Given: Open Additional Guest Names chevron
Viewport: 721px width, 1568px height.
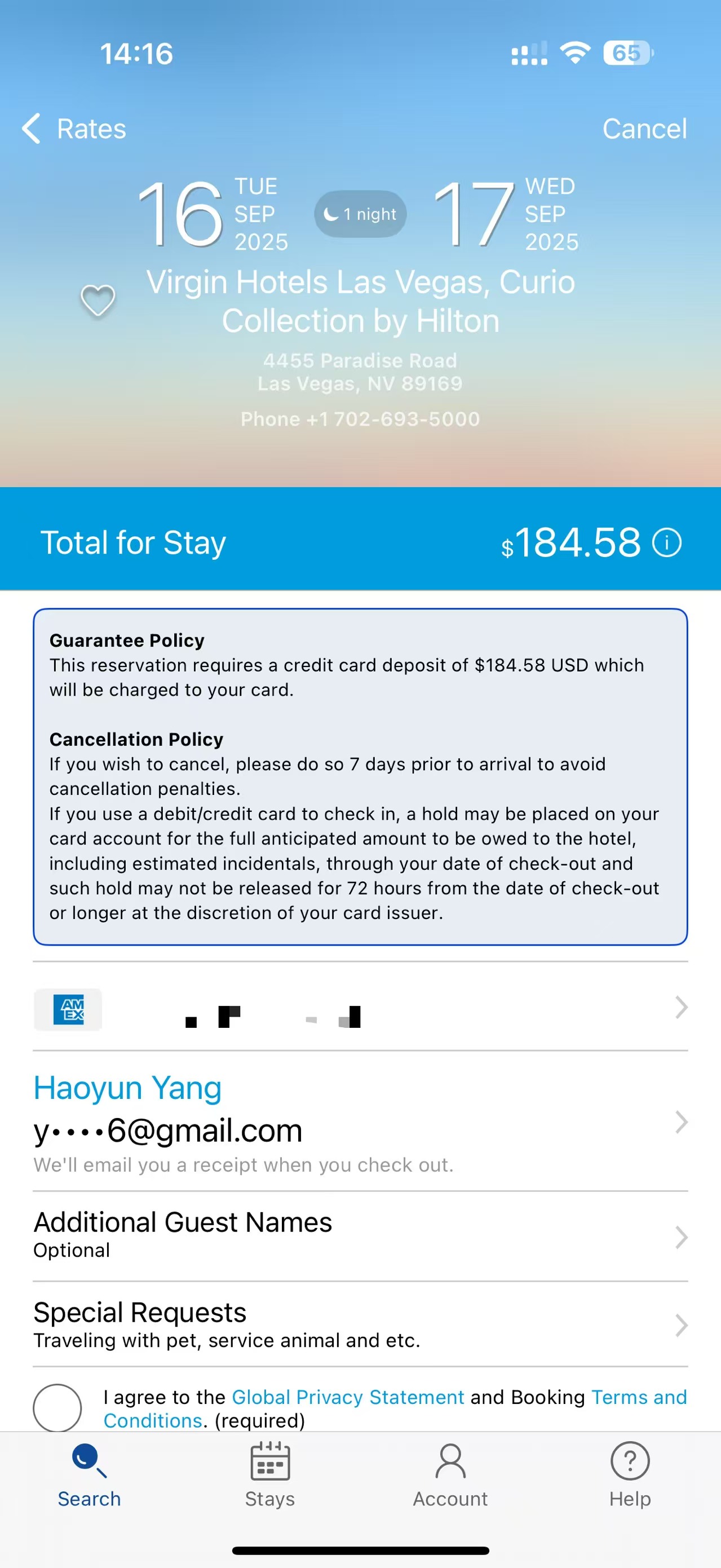Looking at the screenshot, I should [x=681, y=1237].
